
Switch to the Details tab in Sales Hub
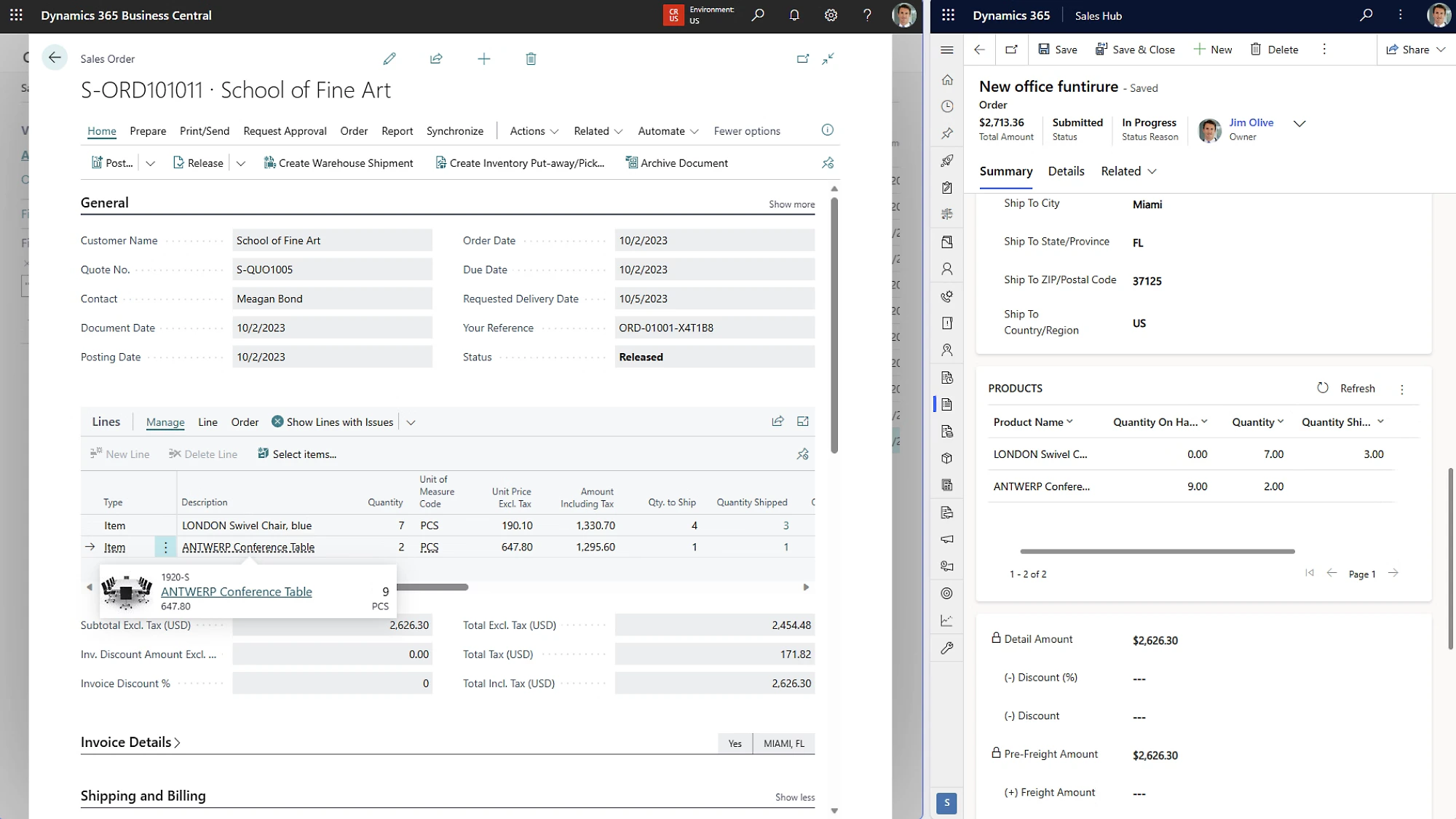[1066, 171]
